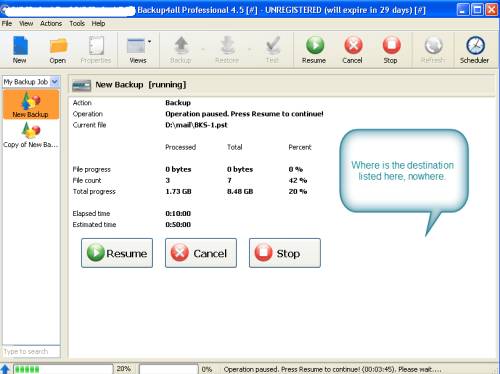Click the large Resume button
Viewport: 500px width, 374px height.
117,253
